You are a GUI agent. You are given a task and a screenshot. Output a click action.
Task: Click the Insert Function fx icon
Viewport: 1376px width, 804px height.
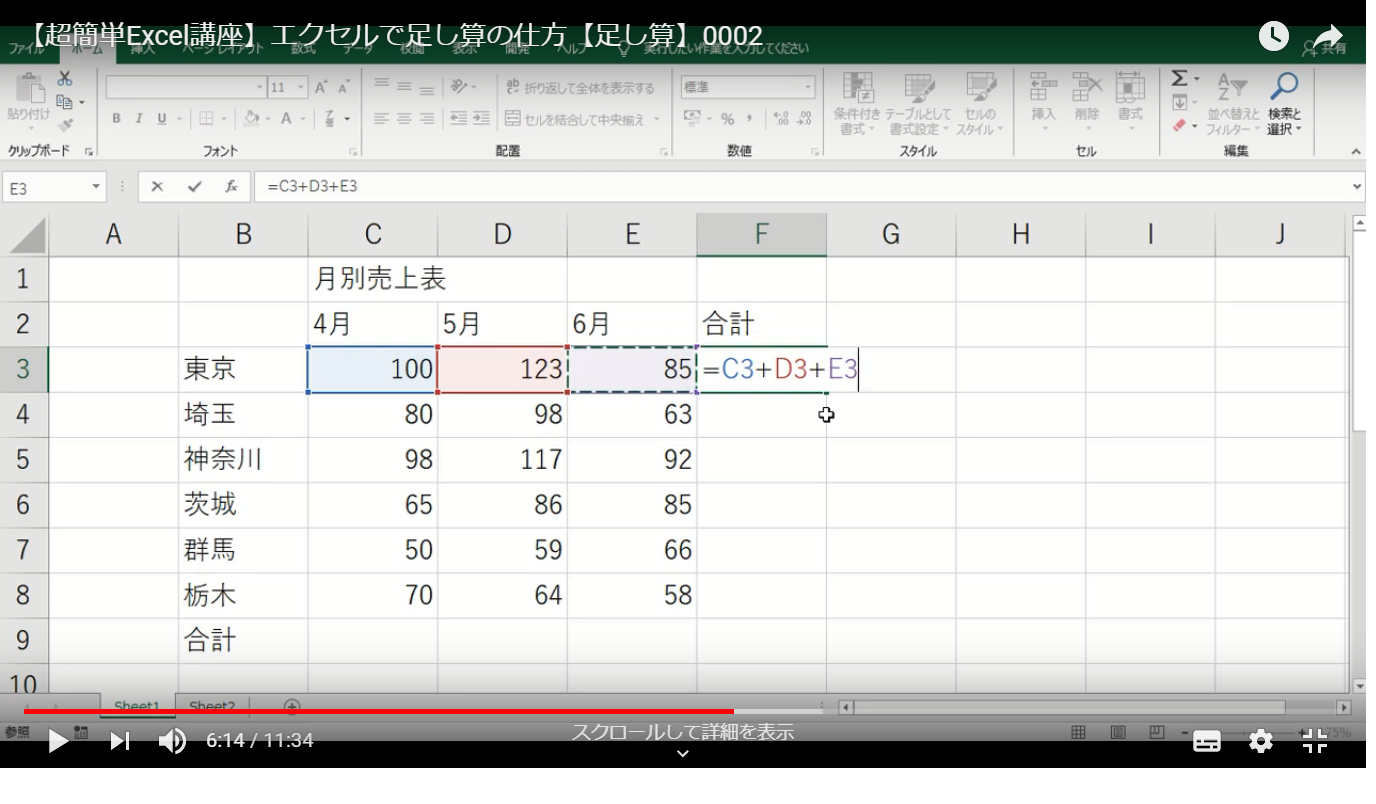(x=231, y=187)
